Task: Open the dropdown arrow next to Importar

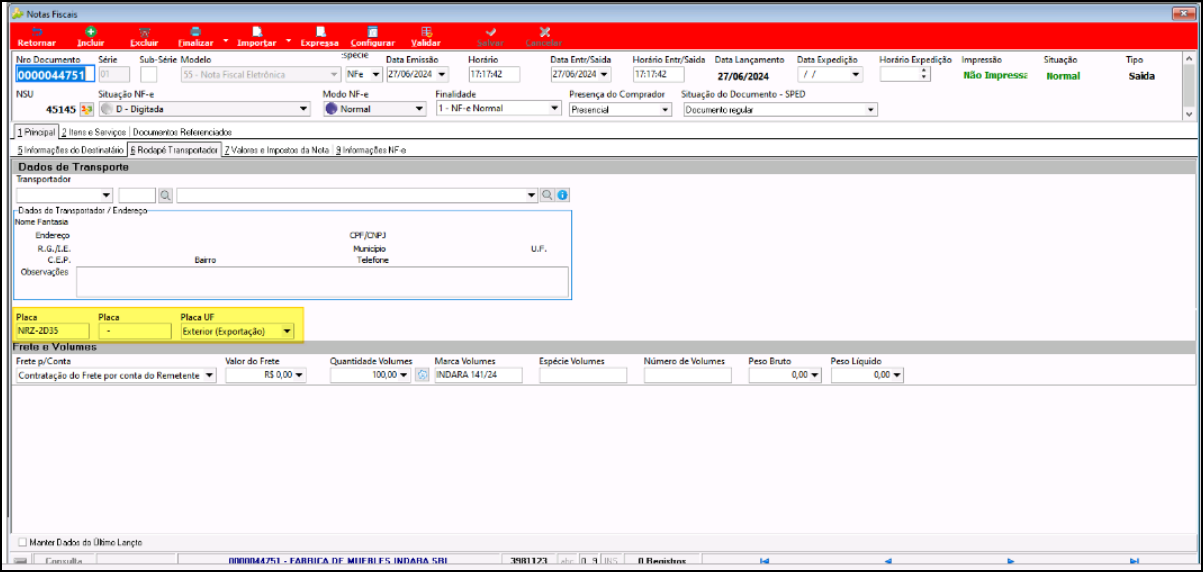Action: 288,42
